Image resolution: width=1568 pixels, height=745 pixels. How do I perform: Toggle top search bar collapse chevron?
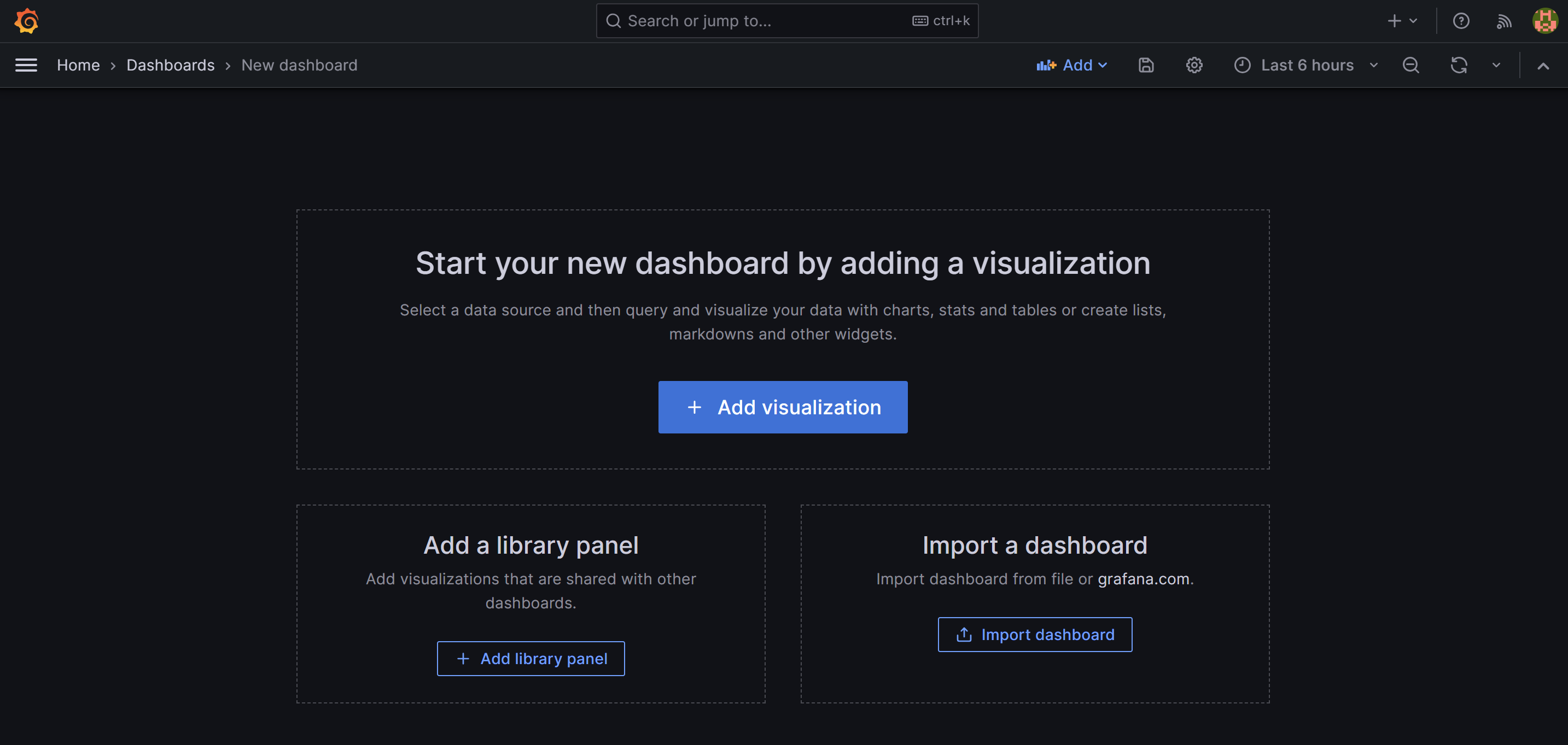pos(1542,66)
